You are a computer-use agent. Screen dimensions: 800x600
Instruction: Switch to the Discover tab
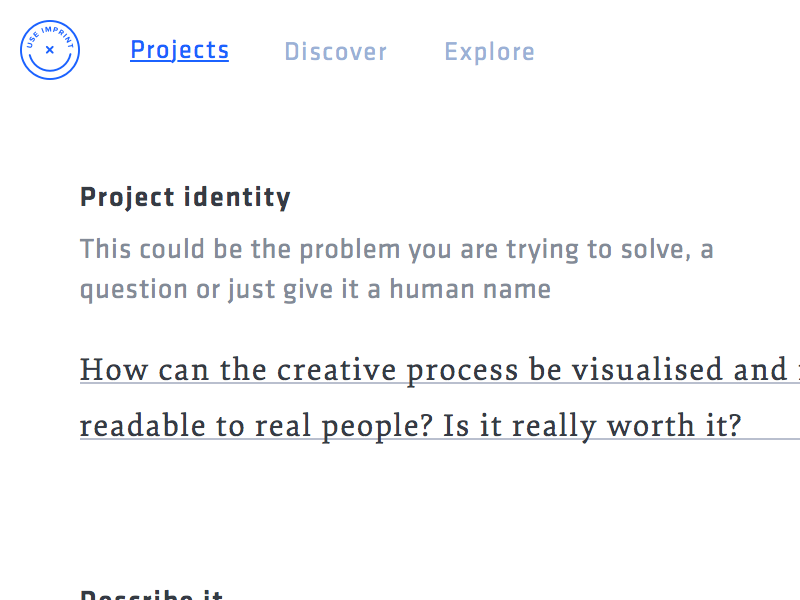click(335, 52)
